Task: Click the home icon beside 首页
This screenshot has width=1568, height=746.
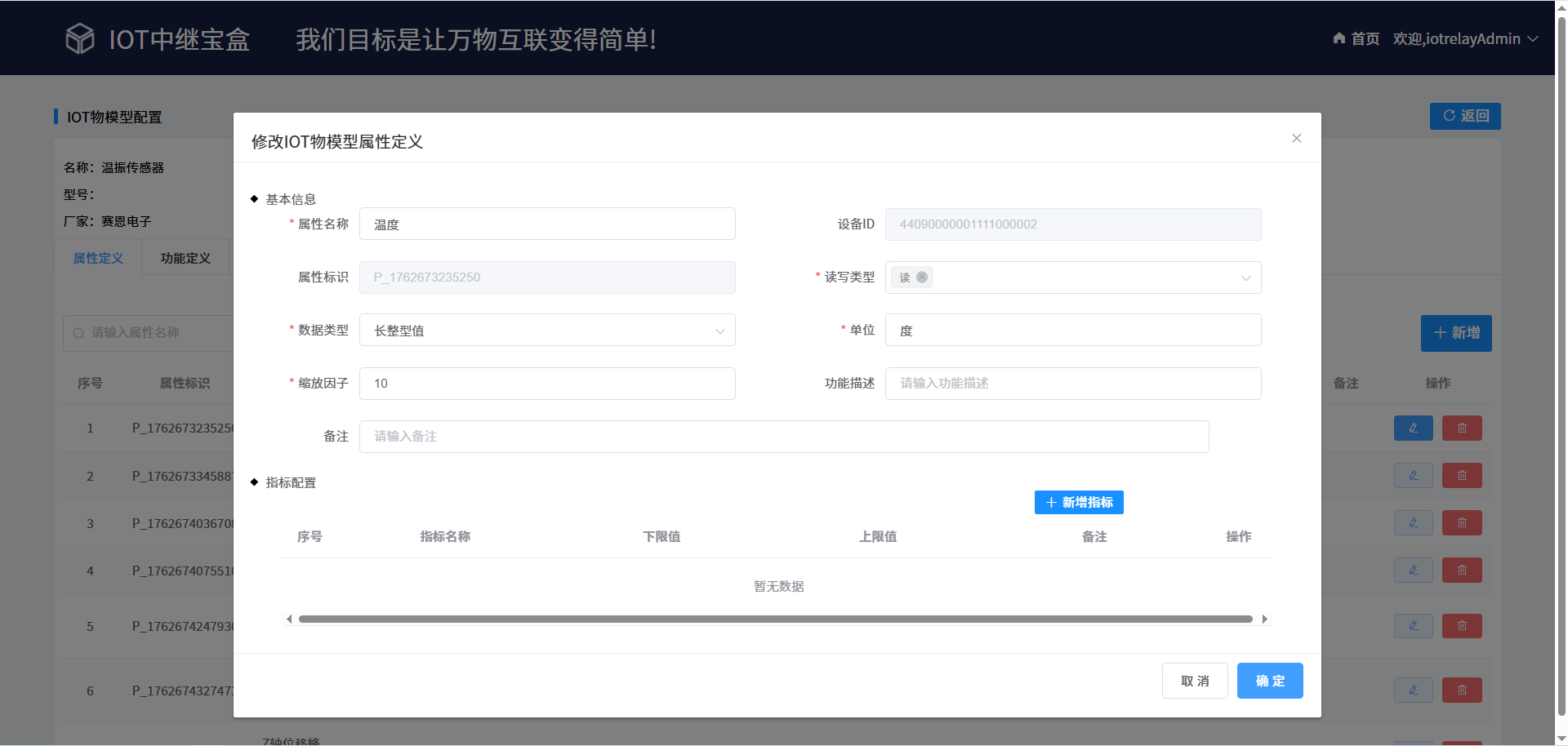Action: coord(1339,38)
